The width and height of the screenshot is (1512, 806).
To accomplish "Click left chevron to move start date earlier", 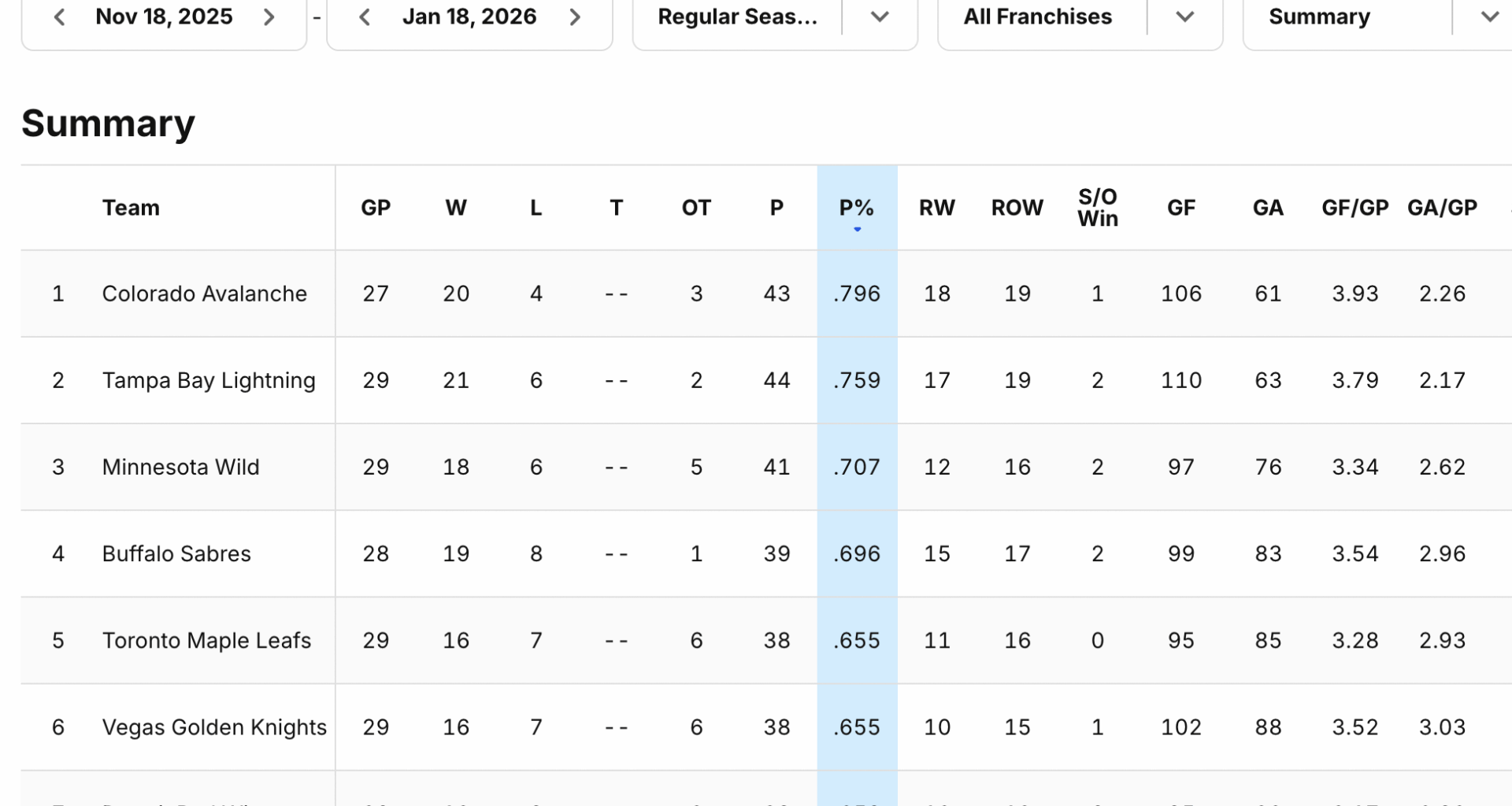I will (x=59, y=17).
